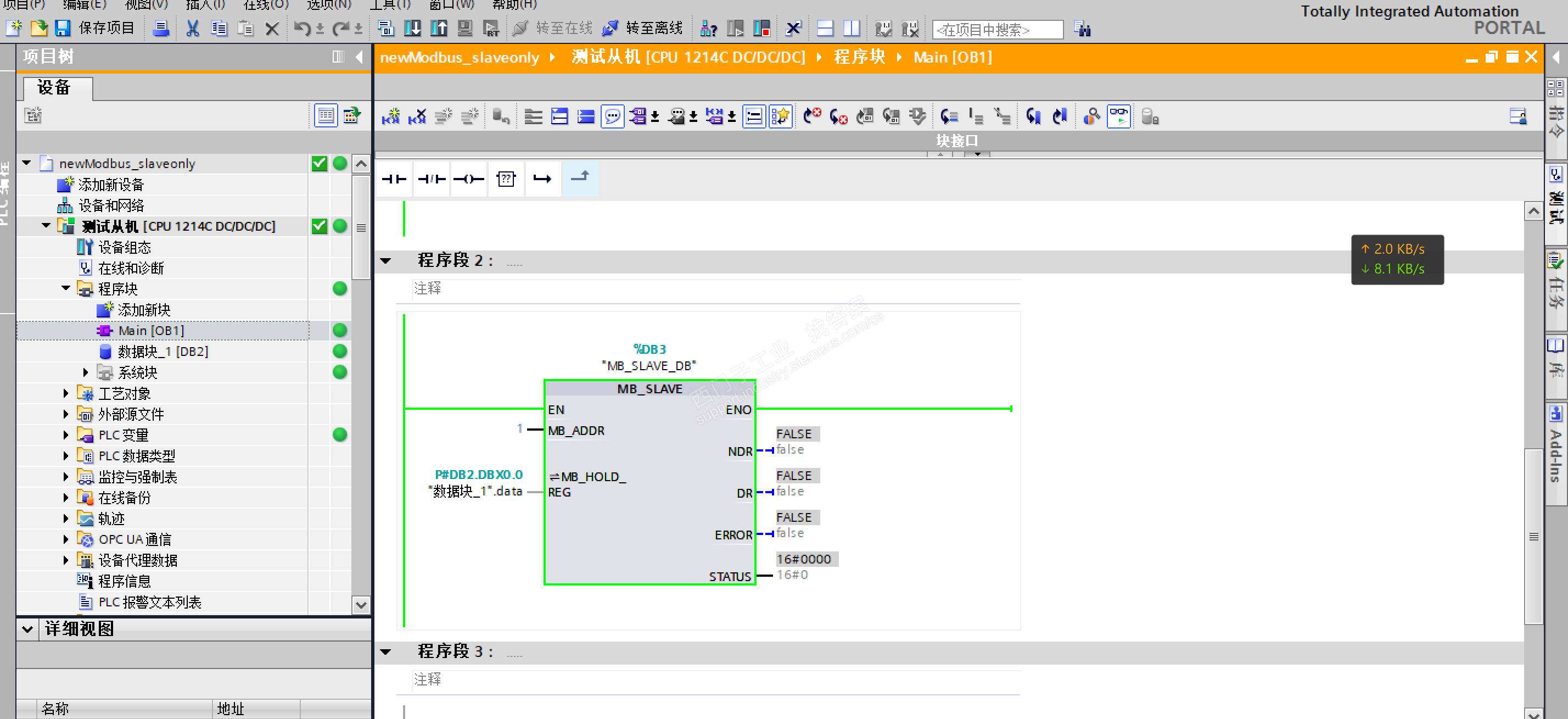The image size is (1568, 719).
Task: Collapse the 程序块 folder
Action: point(66,288)
